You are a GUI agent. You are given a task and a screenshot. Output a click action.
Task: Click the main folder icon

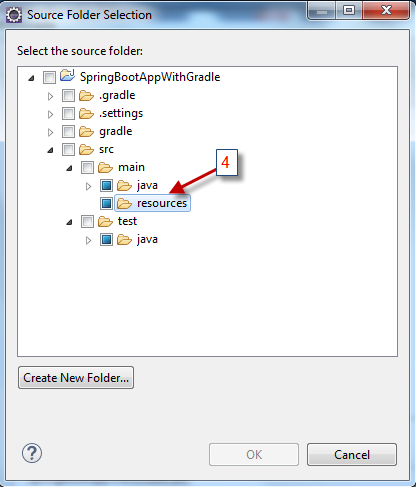click(x=105, y=168)
